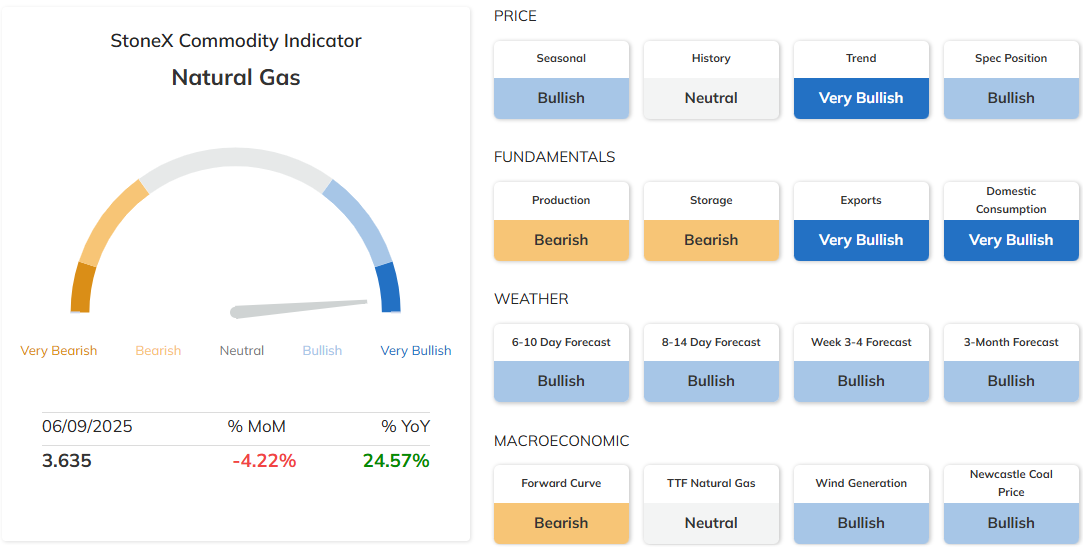This screenshot has height=547, width=1083.
Task: Click the gauge needle pointer
Action: coord(298,309)
